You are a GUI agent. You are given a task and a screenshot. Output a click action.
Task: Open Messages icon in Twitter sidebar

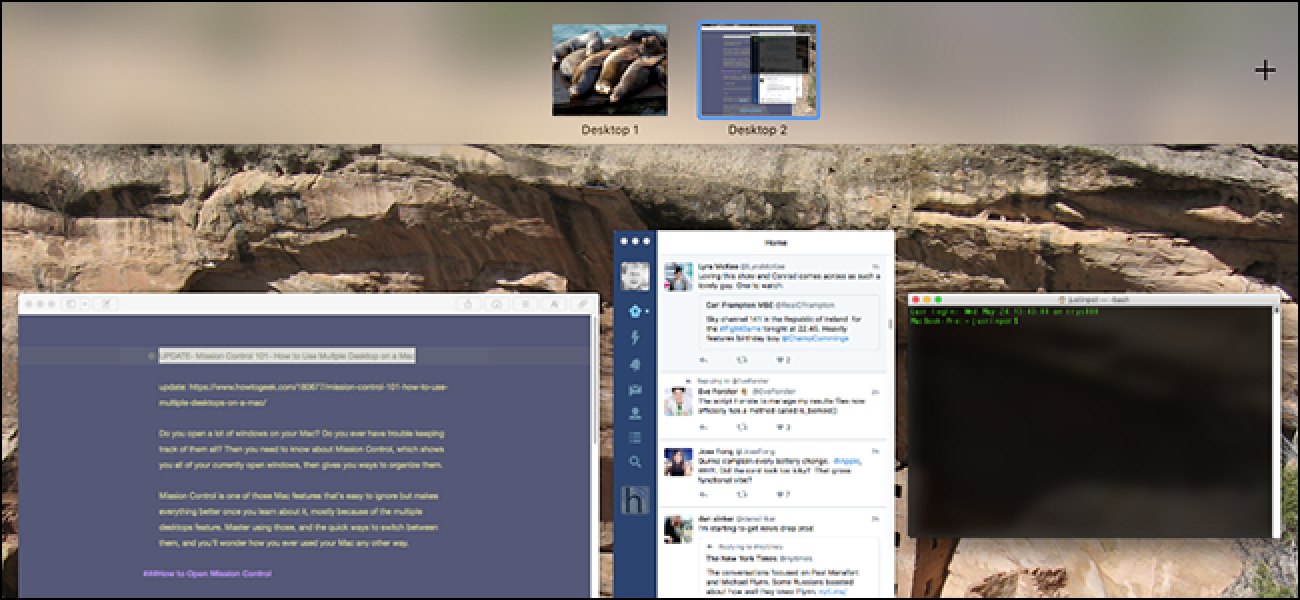(x=634, y=389)
